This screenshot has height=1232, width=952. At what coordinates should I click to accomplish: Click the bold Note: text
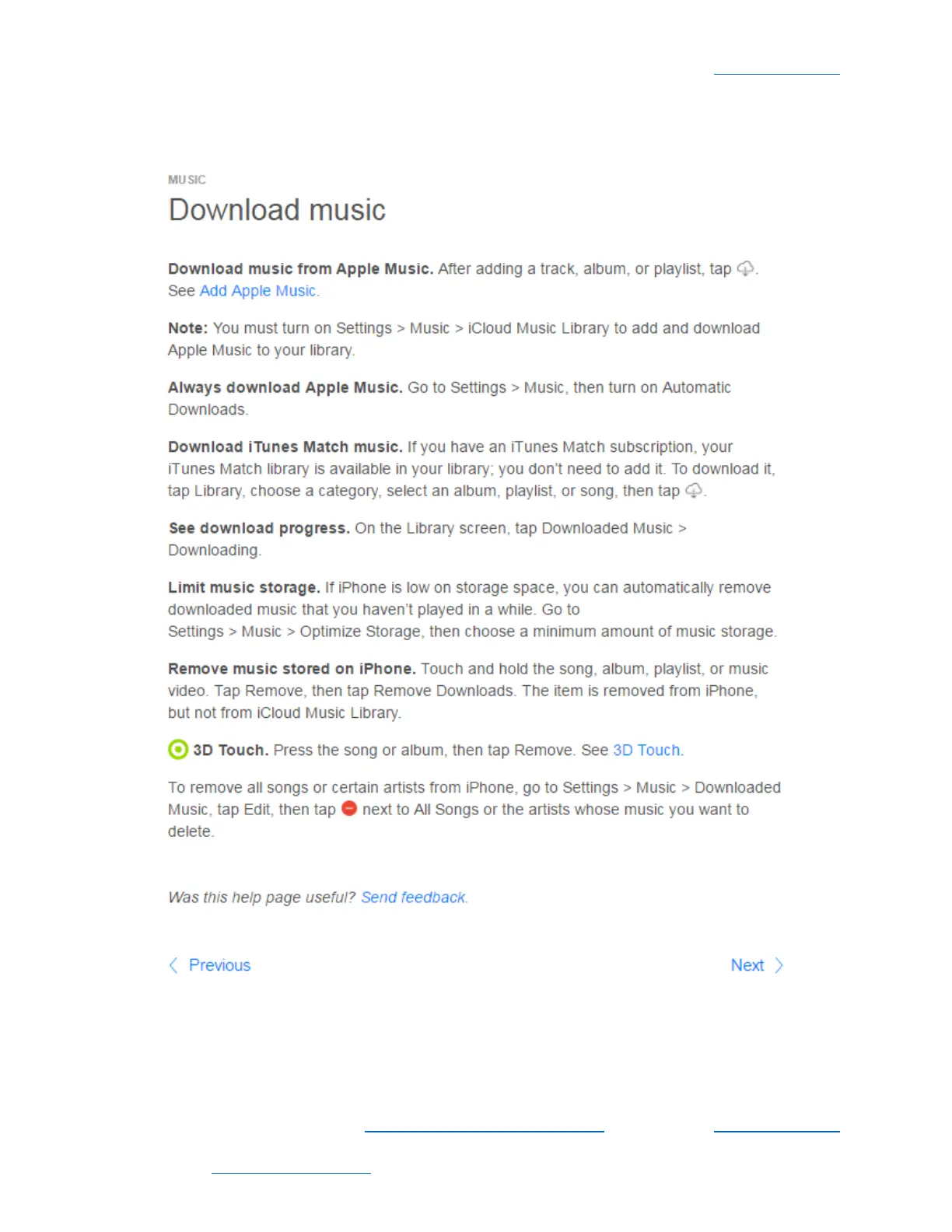click(187, 328)
